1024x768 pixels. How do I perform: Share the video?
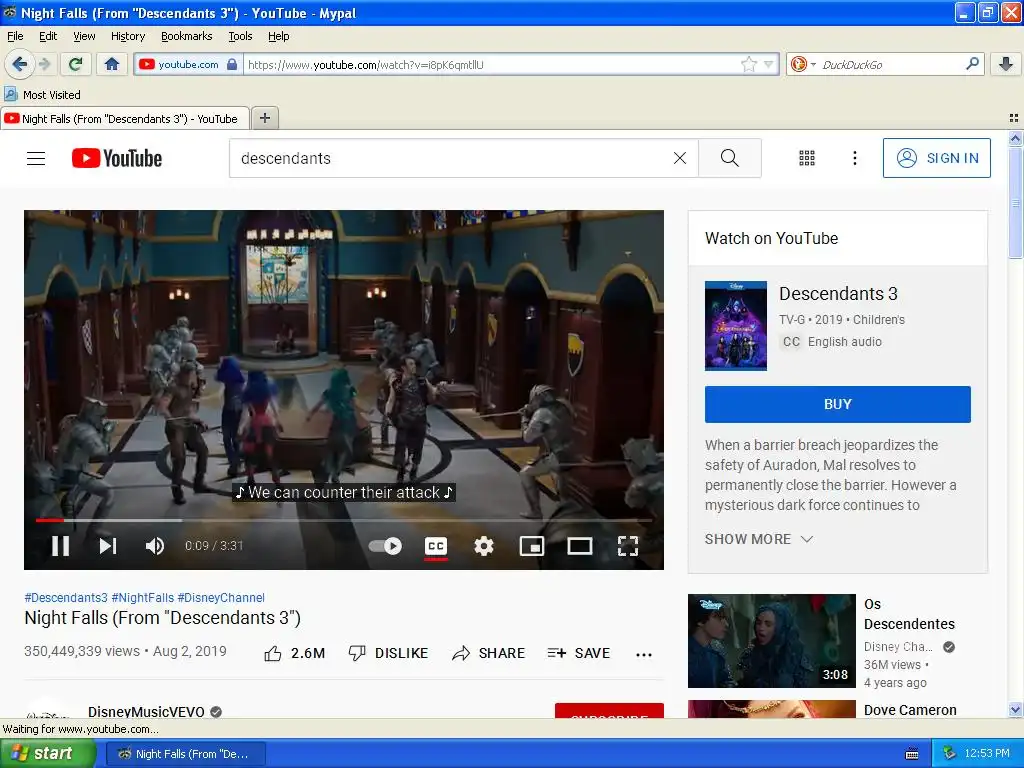click(x=488, y=653)
